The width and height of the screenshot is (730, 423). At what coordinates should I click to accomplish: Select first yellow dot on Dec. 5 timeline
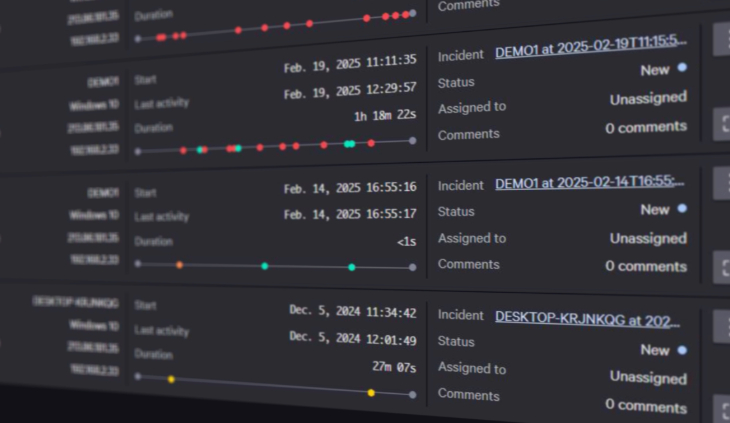pyautogui.click(x=171, y=379)
